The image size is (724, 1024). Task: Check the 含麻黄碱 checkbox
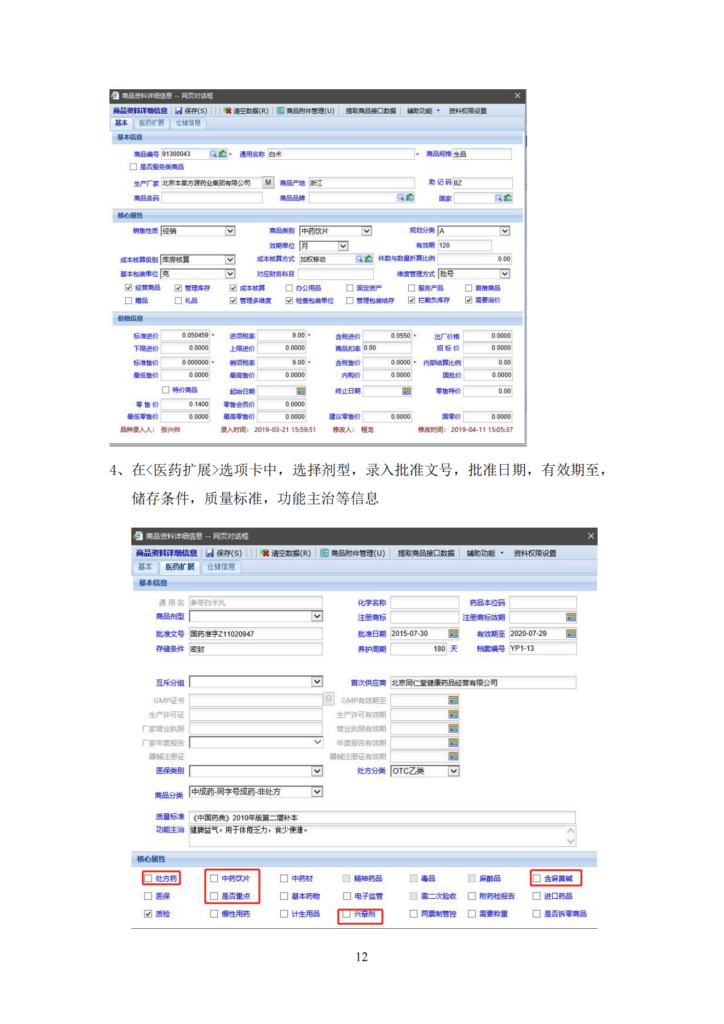click(537, 879)
